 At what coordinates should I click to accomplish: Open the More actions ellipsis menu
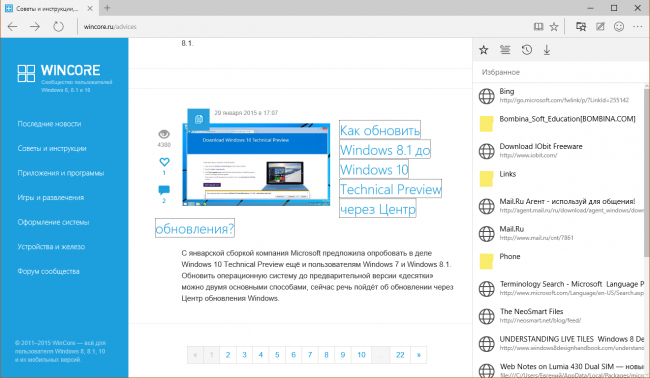(638, 27)
